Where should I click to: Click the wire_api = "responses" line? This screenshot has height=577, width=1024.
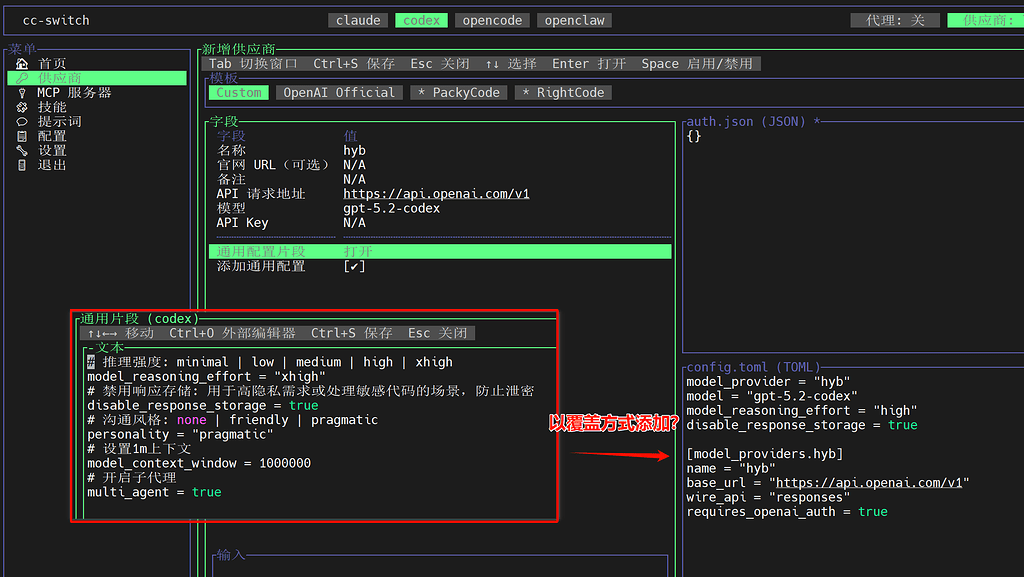[769, 497]
